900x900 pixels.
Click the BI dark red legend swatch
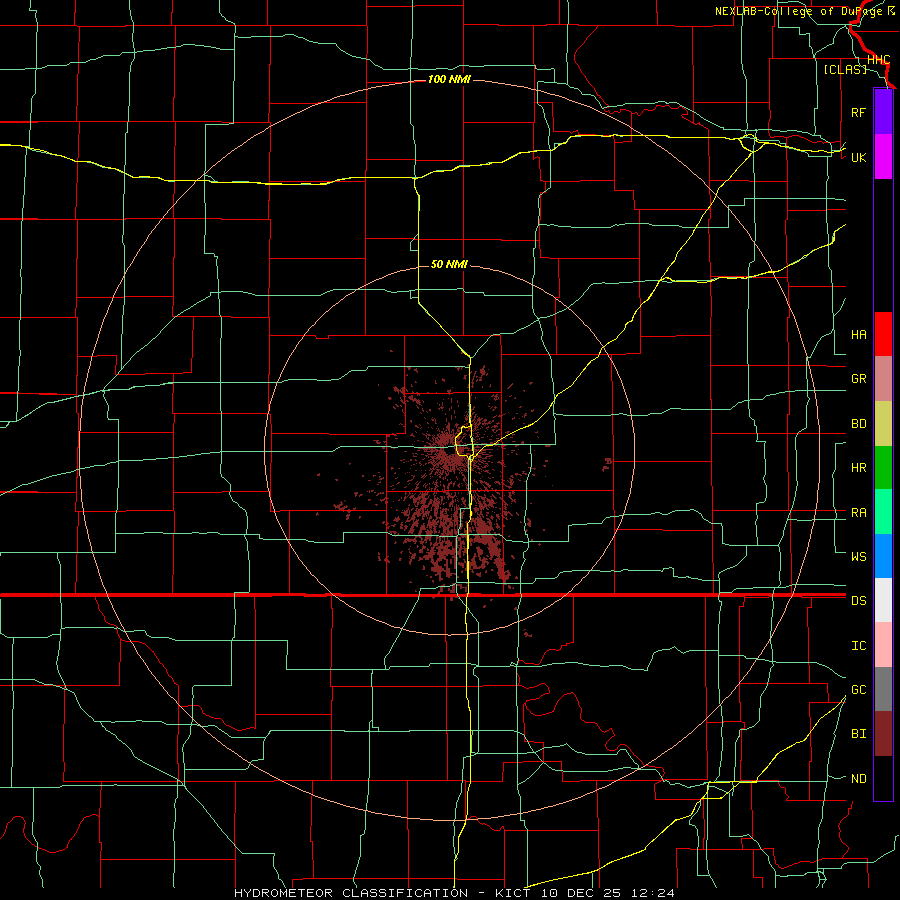tap(883, 734)
